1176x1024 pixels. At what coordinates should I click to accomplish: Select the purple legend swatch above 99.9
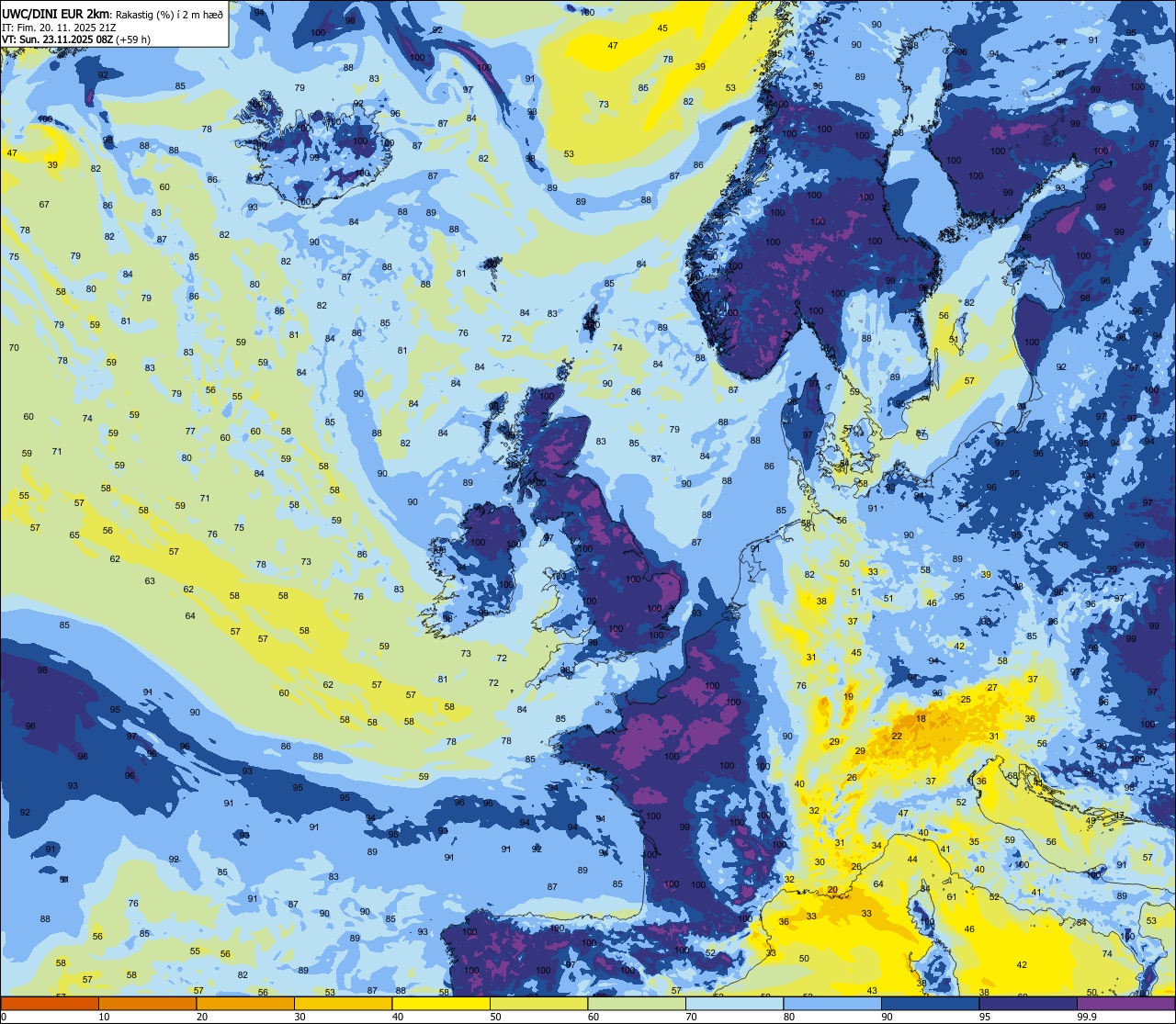(x=1125, y=1003)
